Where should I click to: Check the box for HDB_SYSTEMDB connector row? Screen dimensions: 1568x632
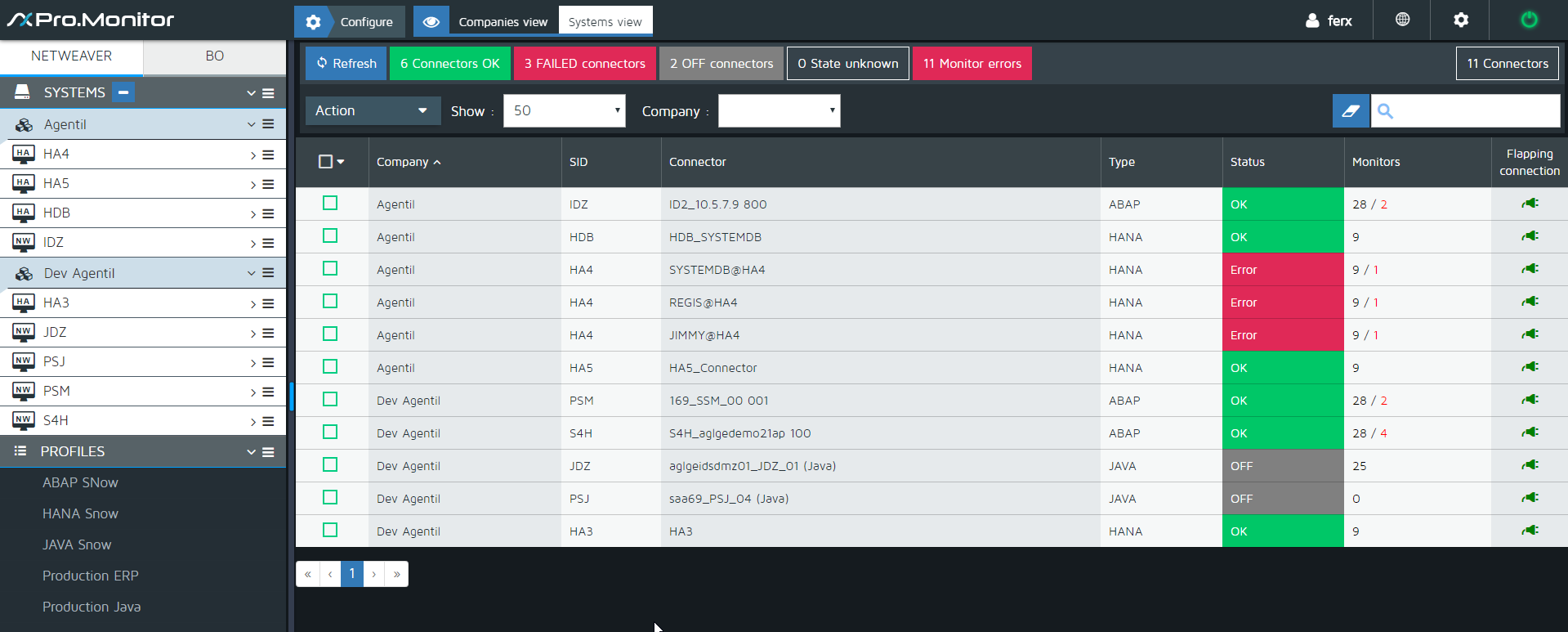330,236
